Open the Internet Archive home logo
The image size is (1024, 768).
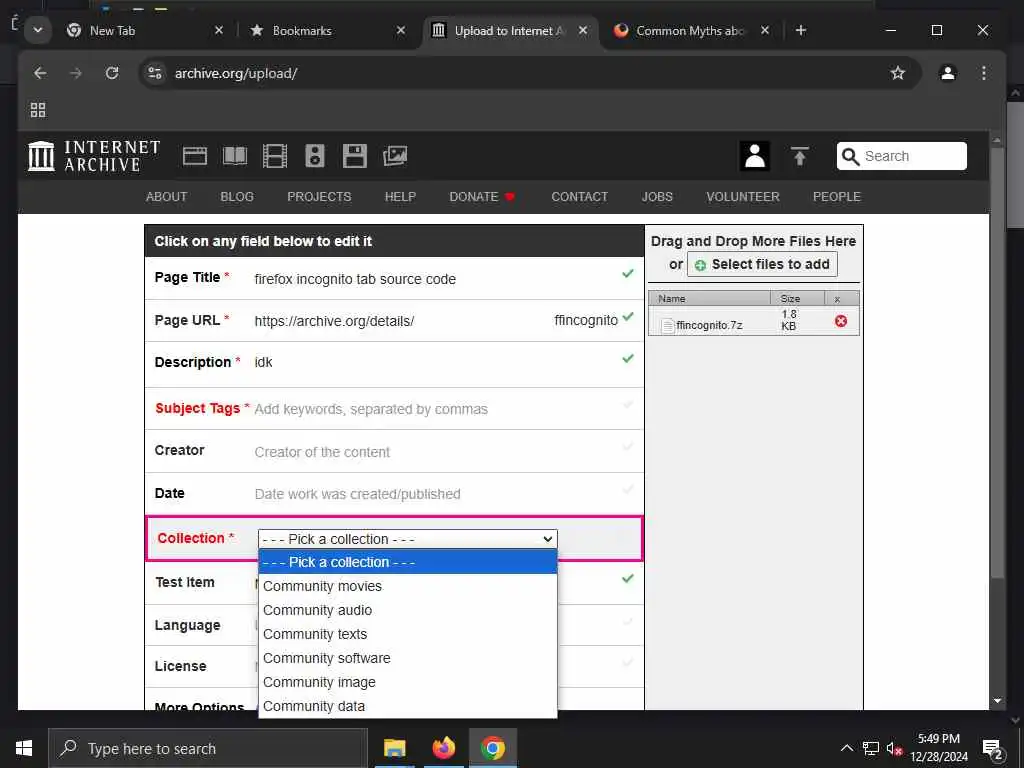pyautogui.click(x=94, y=156)
